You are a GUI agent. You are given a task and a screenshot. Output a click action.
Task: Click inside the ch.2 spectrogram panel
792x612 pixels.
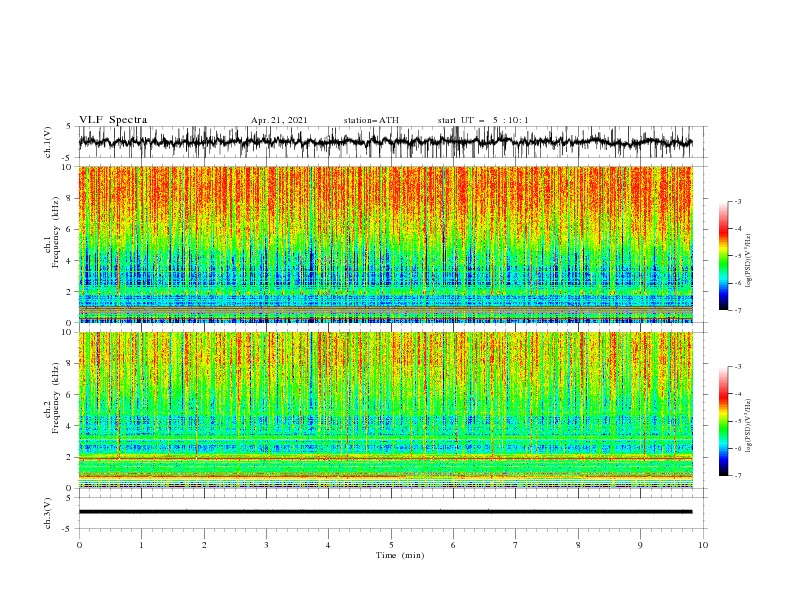tap(385, 410)
